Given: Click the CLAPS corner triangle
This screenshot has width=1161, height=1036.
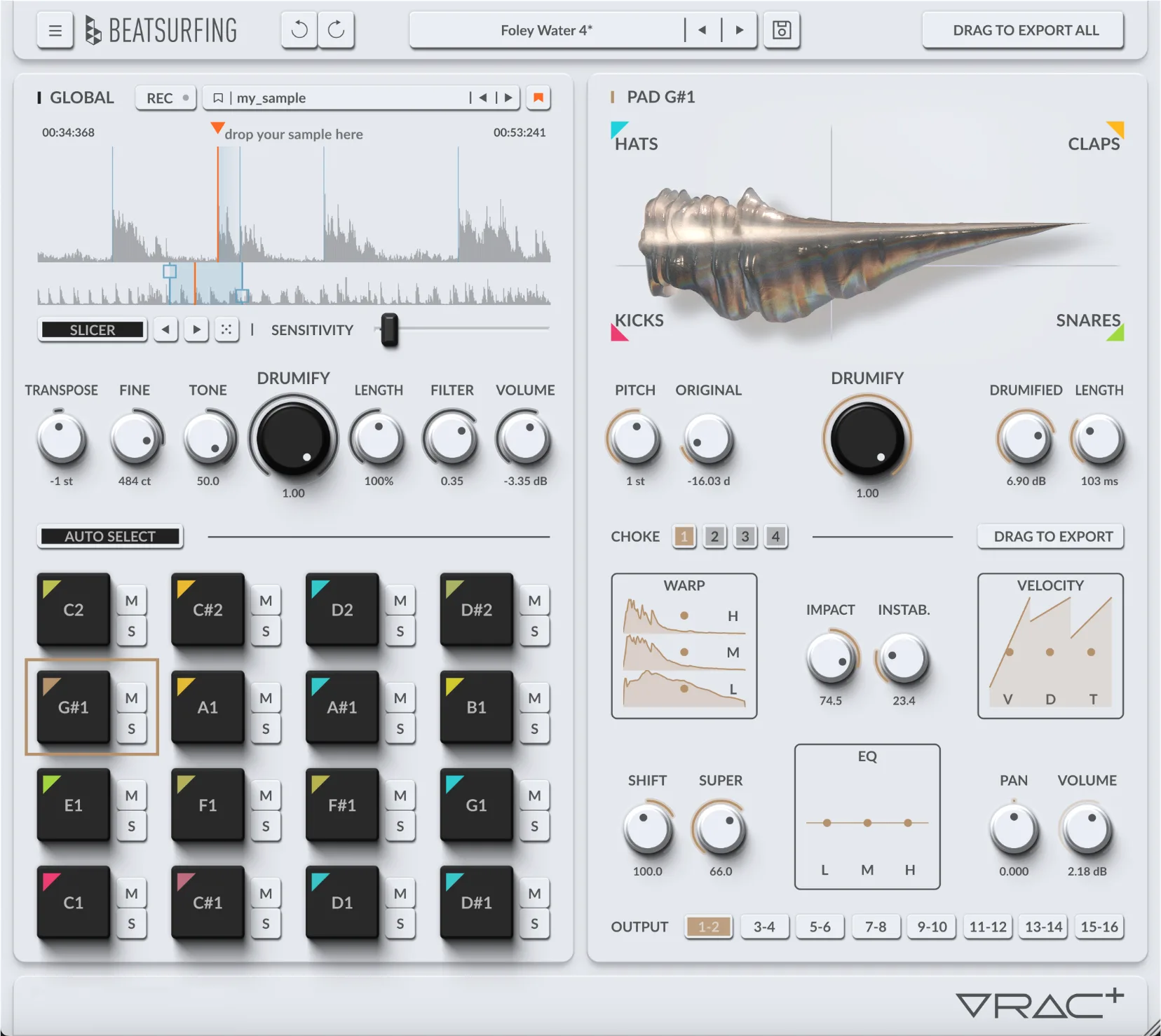Looking at the screenshot, I should point(1117,128).
